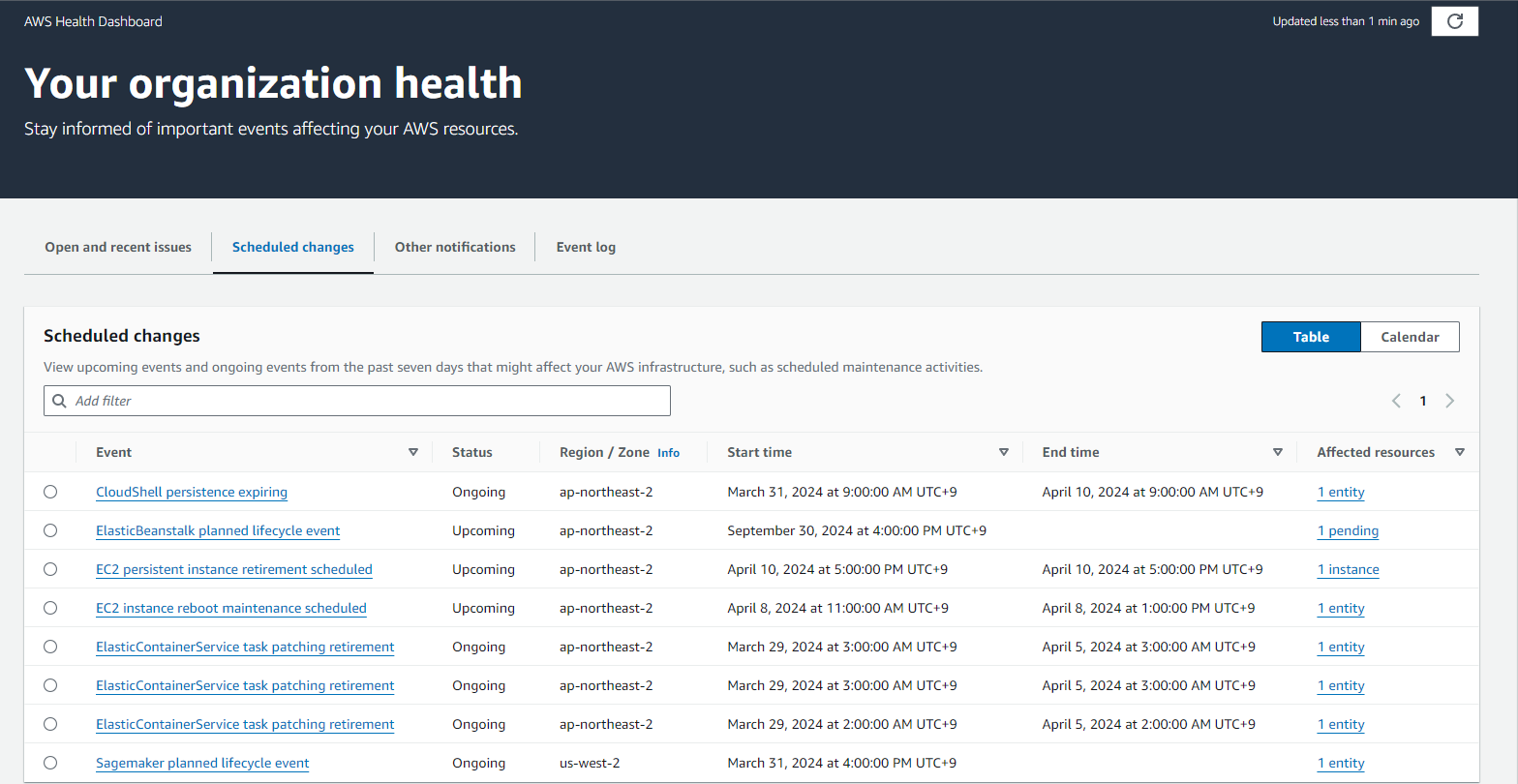Click us-west-2 region cell
The width and height of the screenshot is (1518, 784).
[590, 763]
